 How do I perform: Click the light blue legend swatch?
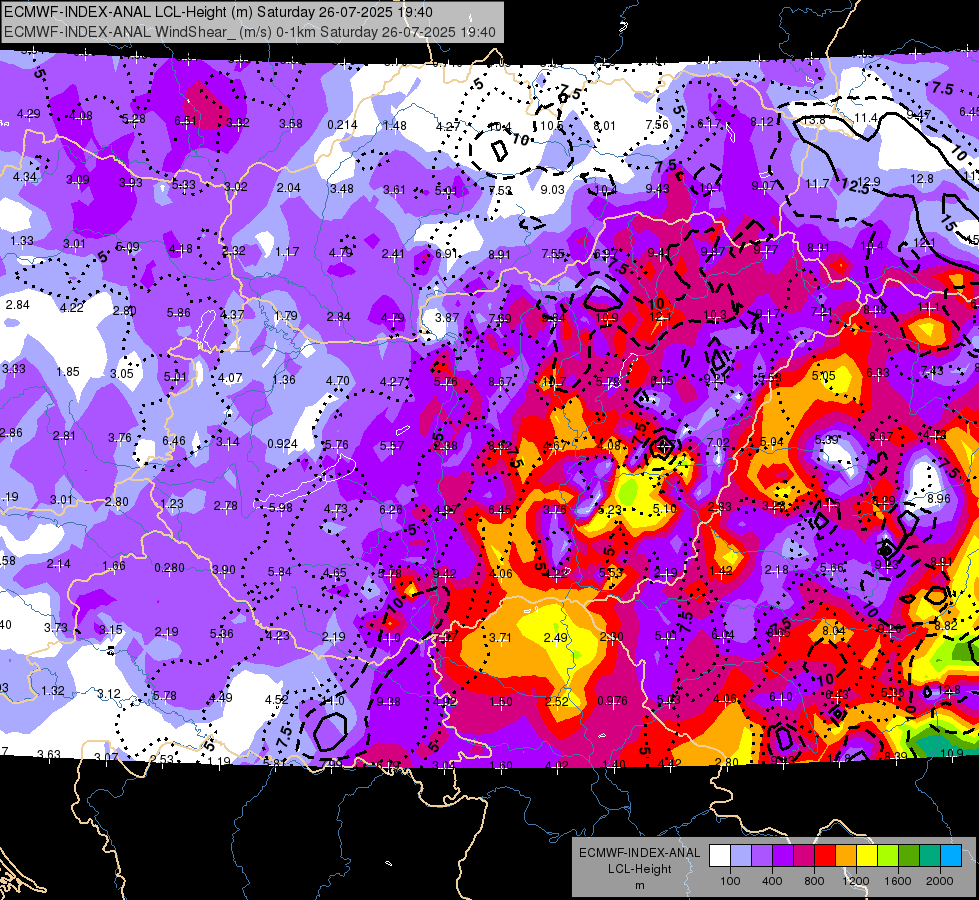click(741, 856)
